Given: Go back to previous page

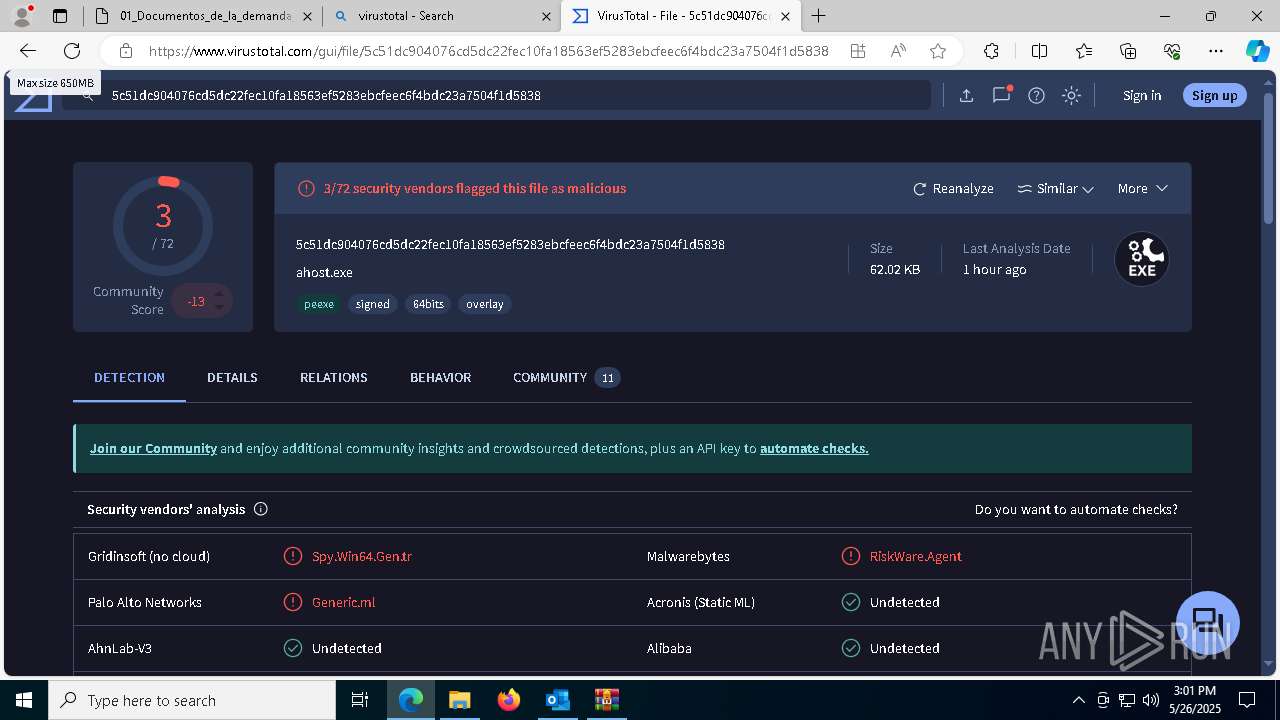Looking at the screenshot, I should pos(28,51).
